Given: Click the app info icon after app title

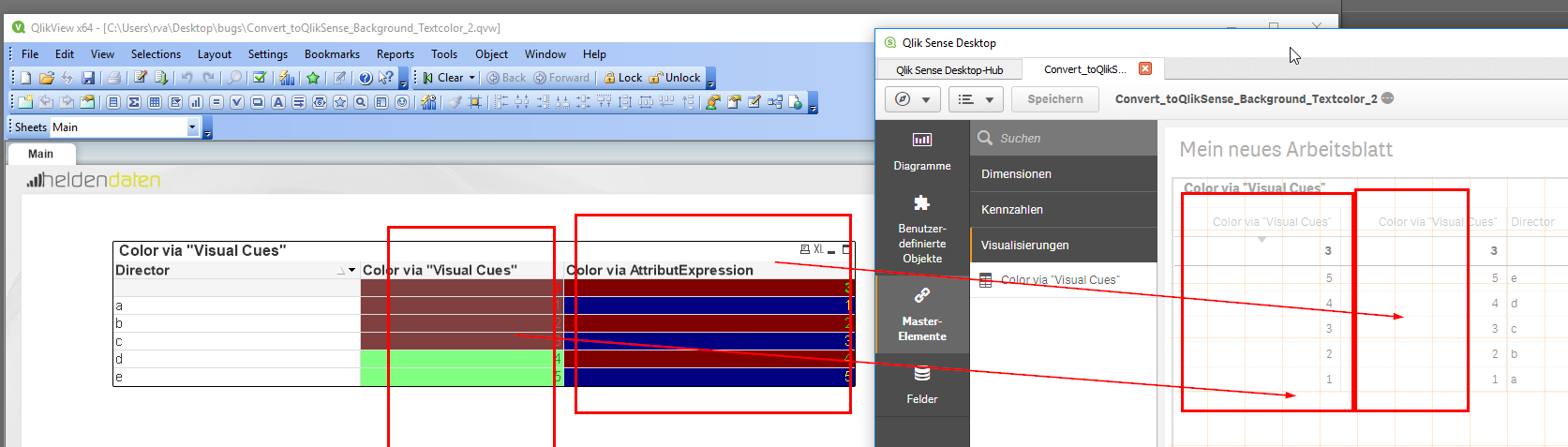Looking at the screenshot, I should pos(1388,98).
